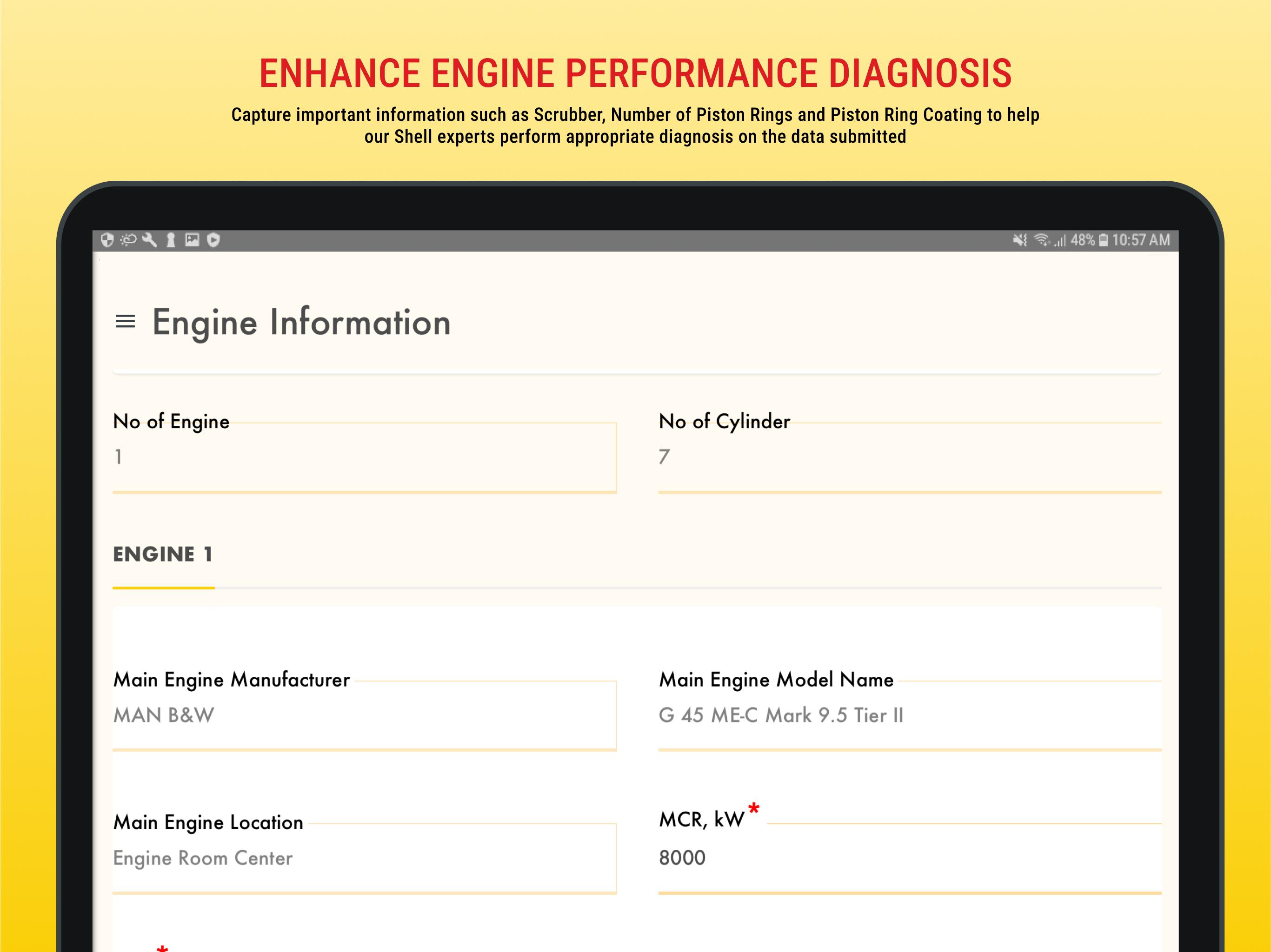Tap the keyhole icon in status bar

click(x=171, y=240)
